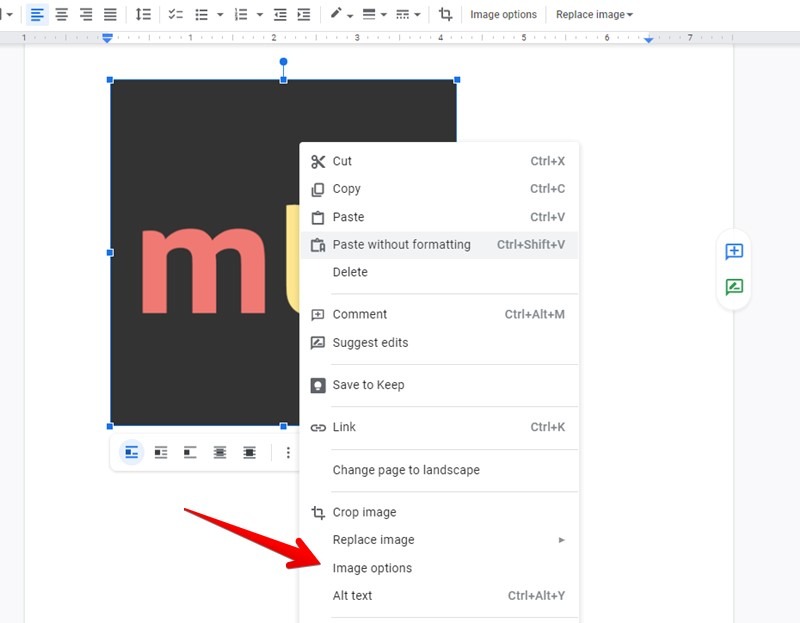Decrease indent using the toolbar icon
This screenshot has width=800, height=623.
click(281, 14)
